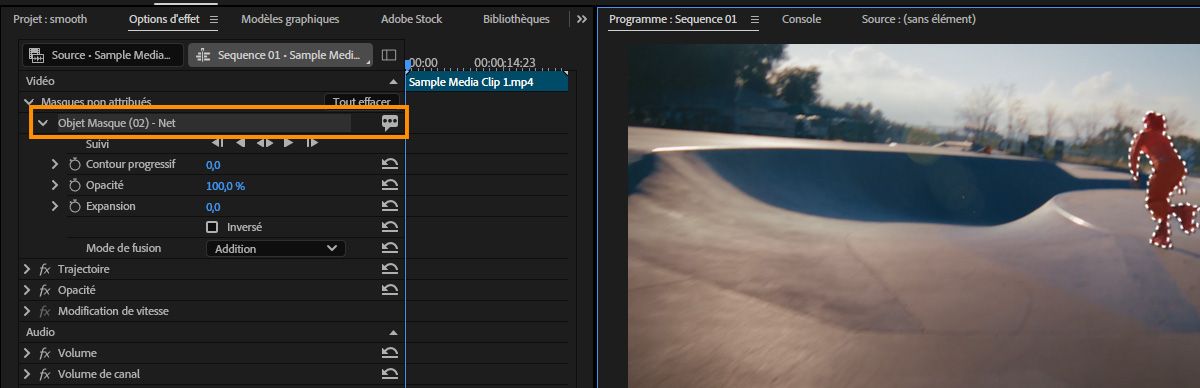Edit Expansion value 0,0
The width and height of the screenshot is (1200, 388).
tap(213, 207)
